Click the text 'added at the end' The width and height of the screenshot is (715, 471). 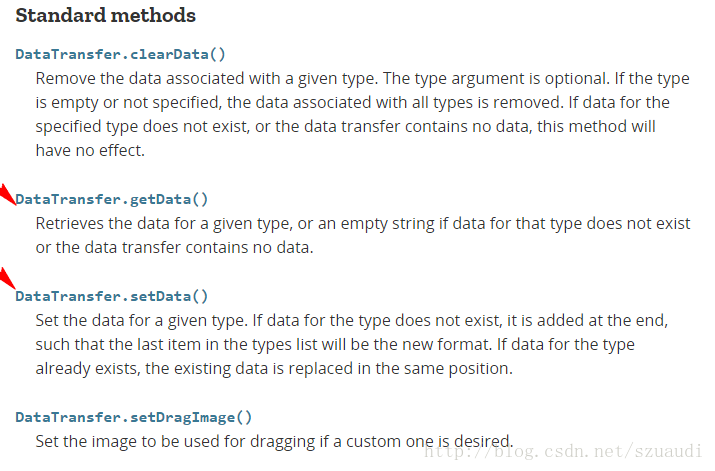pos(602,321)
